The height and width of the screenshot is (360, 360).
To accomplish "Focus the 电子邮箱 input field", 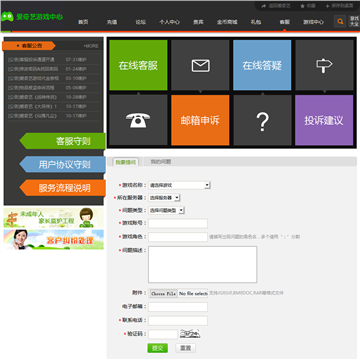I will [178, 307].
